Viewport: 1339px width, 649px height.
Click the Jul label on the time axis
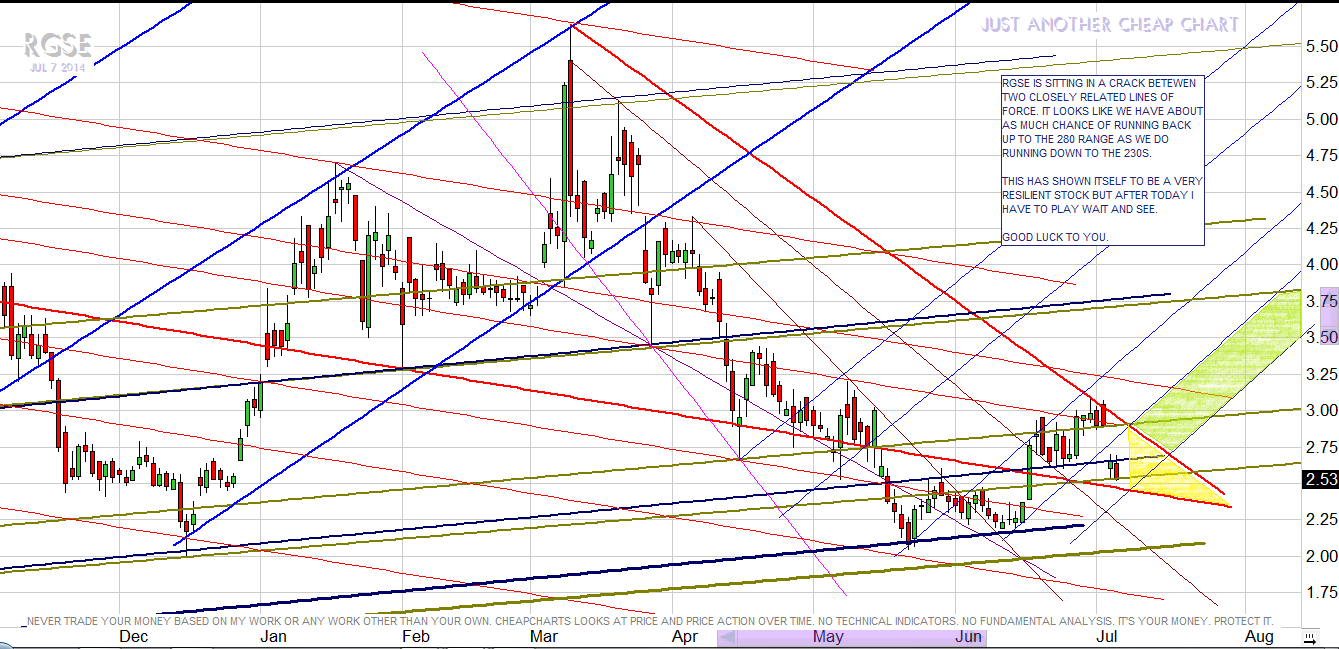pos(1106,637)
